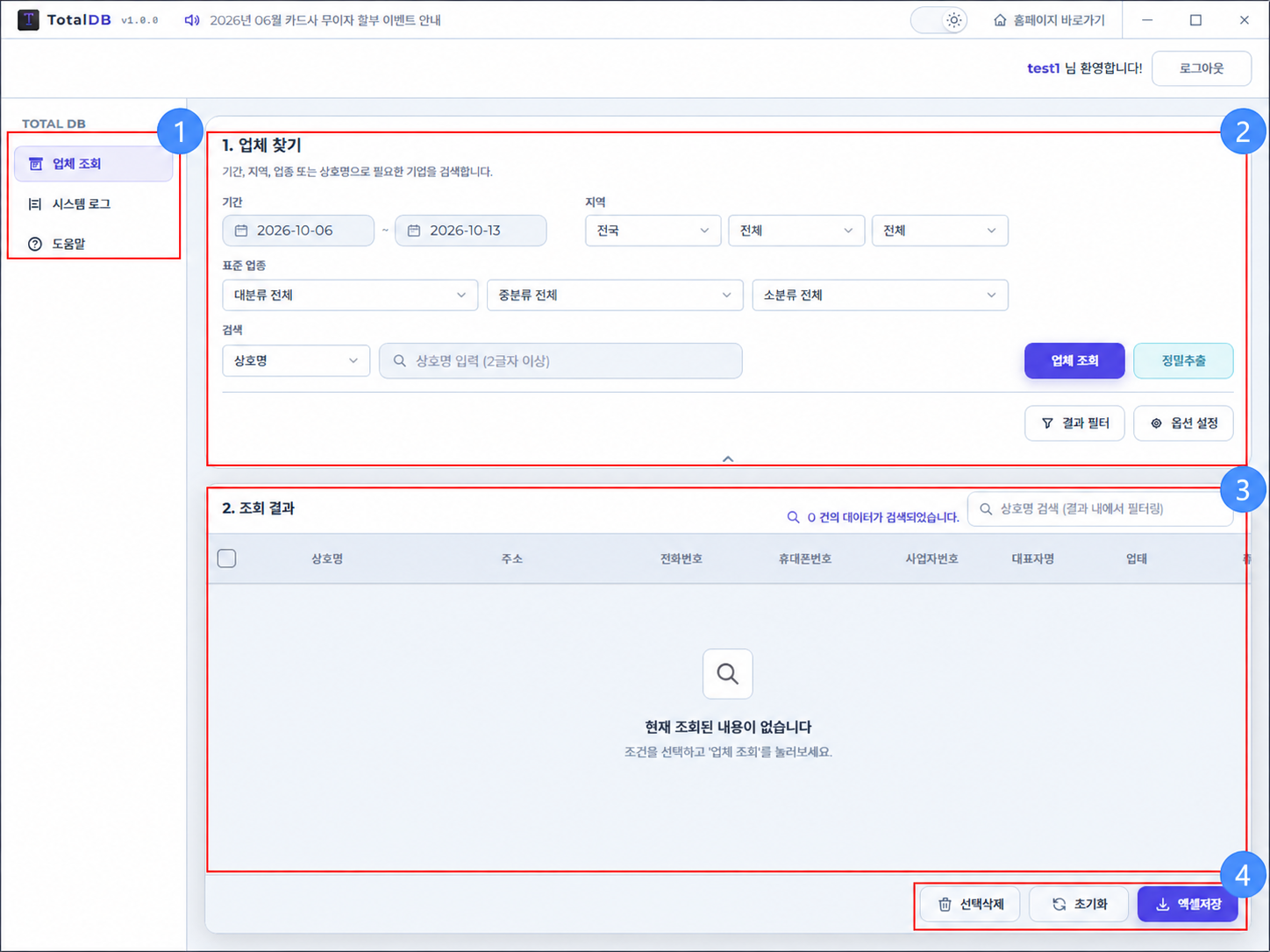The width and height of the screenshot is (1270, 952).
Task: Click the 상호명 검색 result filter field
Action: tap(1100, 508)
